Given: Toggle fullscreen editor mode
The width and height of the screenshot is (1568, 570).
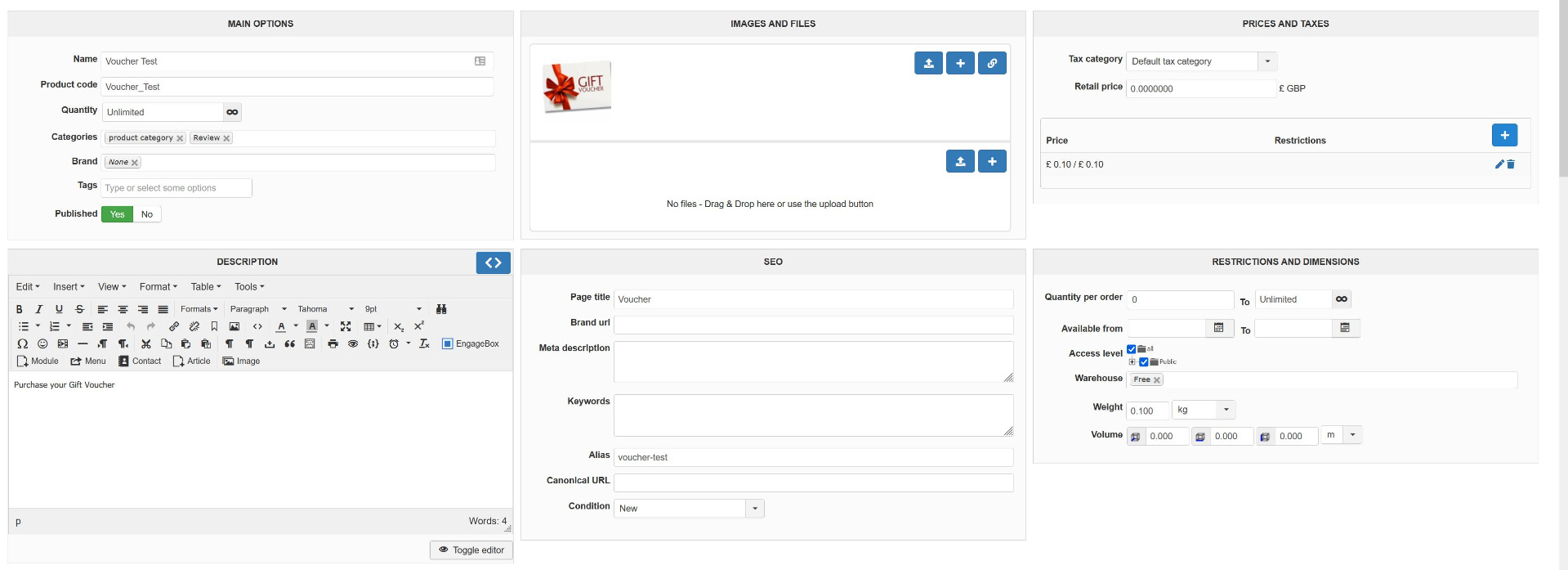Looking at the screenshot, I should 346,326.
